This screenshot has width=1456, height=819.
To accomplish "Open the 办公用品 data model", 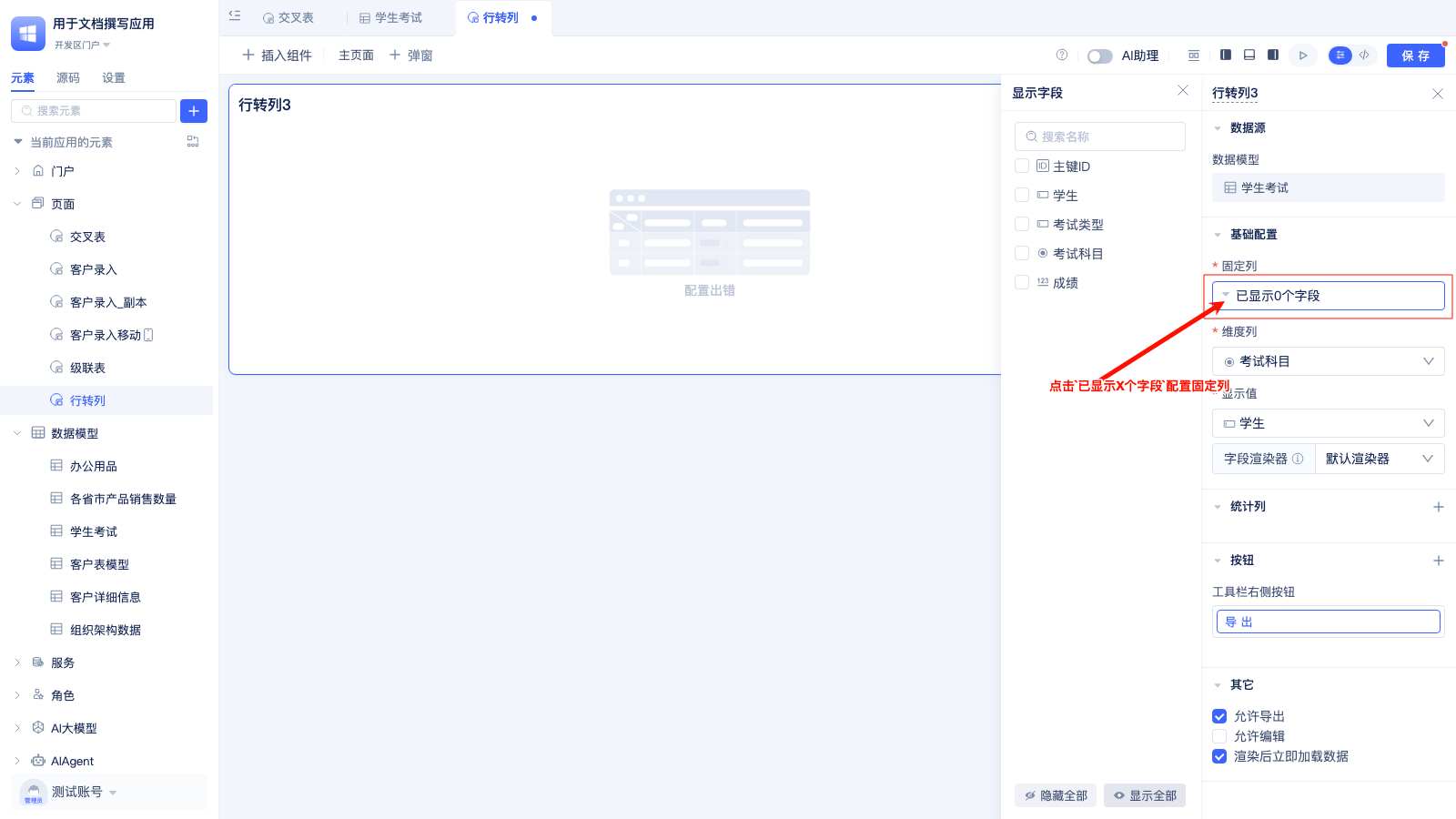I will coord(93,466).
